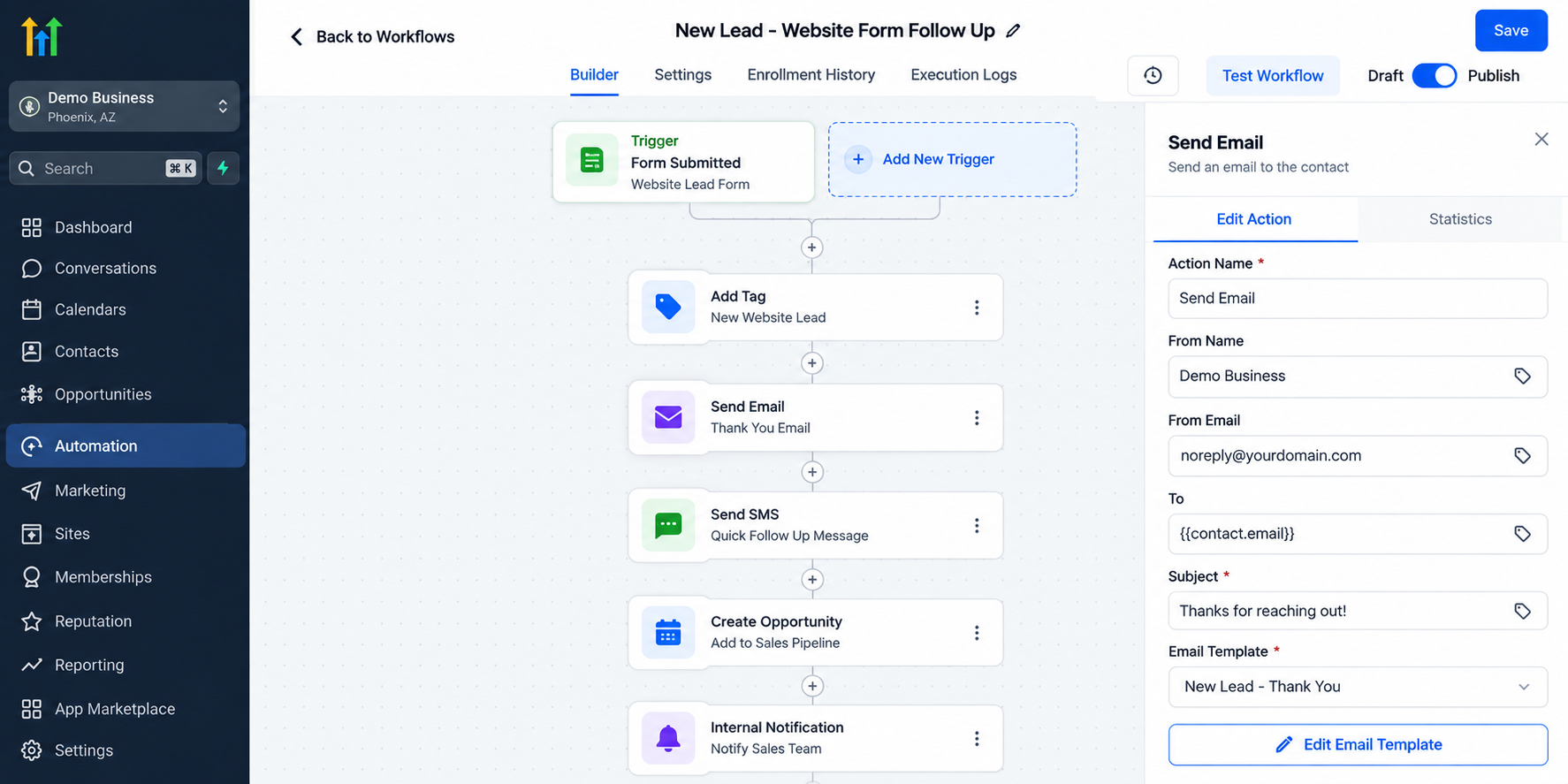Insert custom value tag in To field
Screen dimensions: 1568x784
coord(1522,534)
